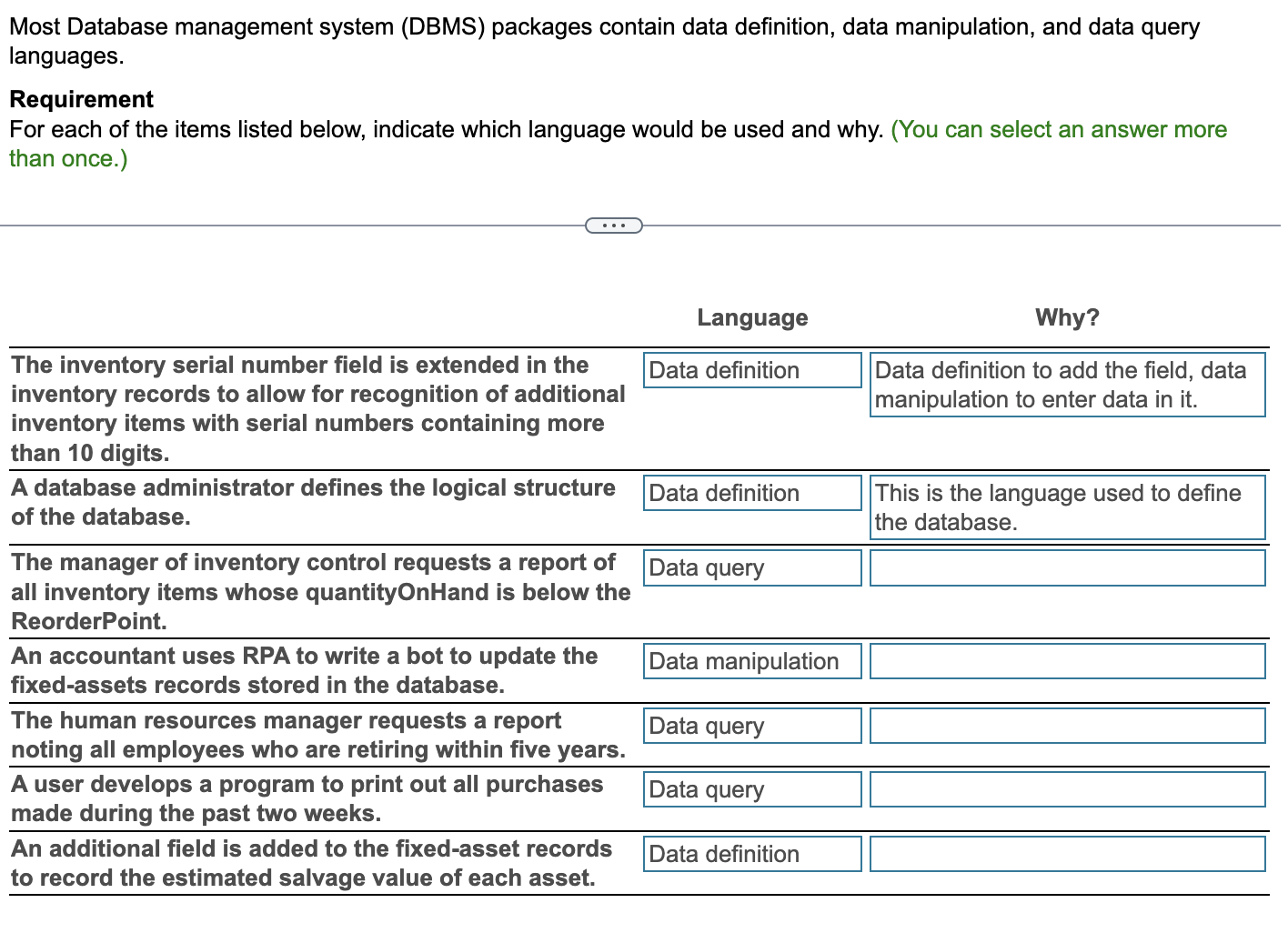
Task: Click the Why box for the RPA bot item
Action: click(x=1066, y=661)
